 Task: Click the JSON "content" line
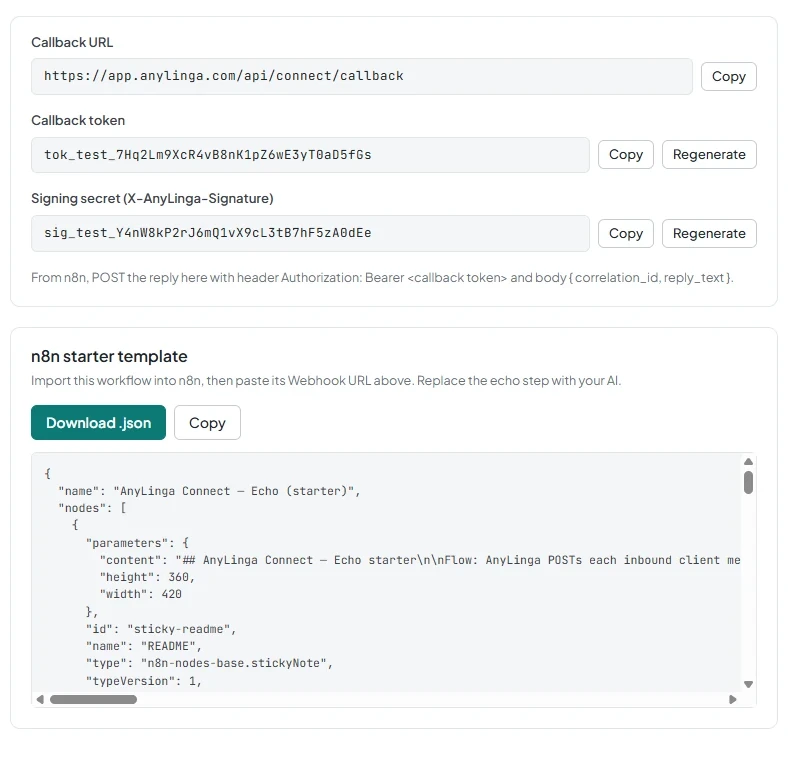pos(420,560)
